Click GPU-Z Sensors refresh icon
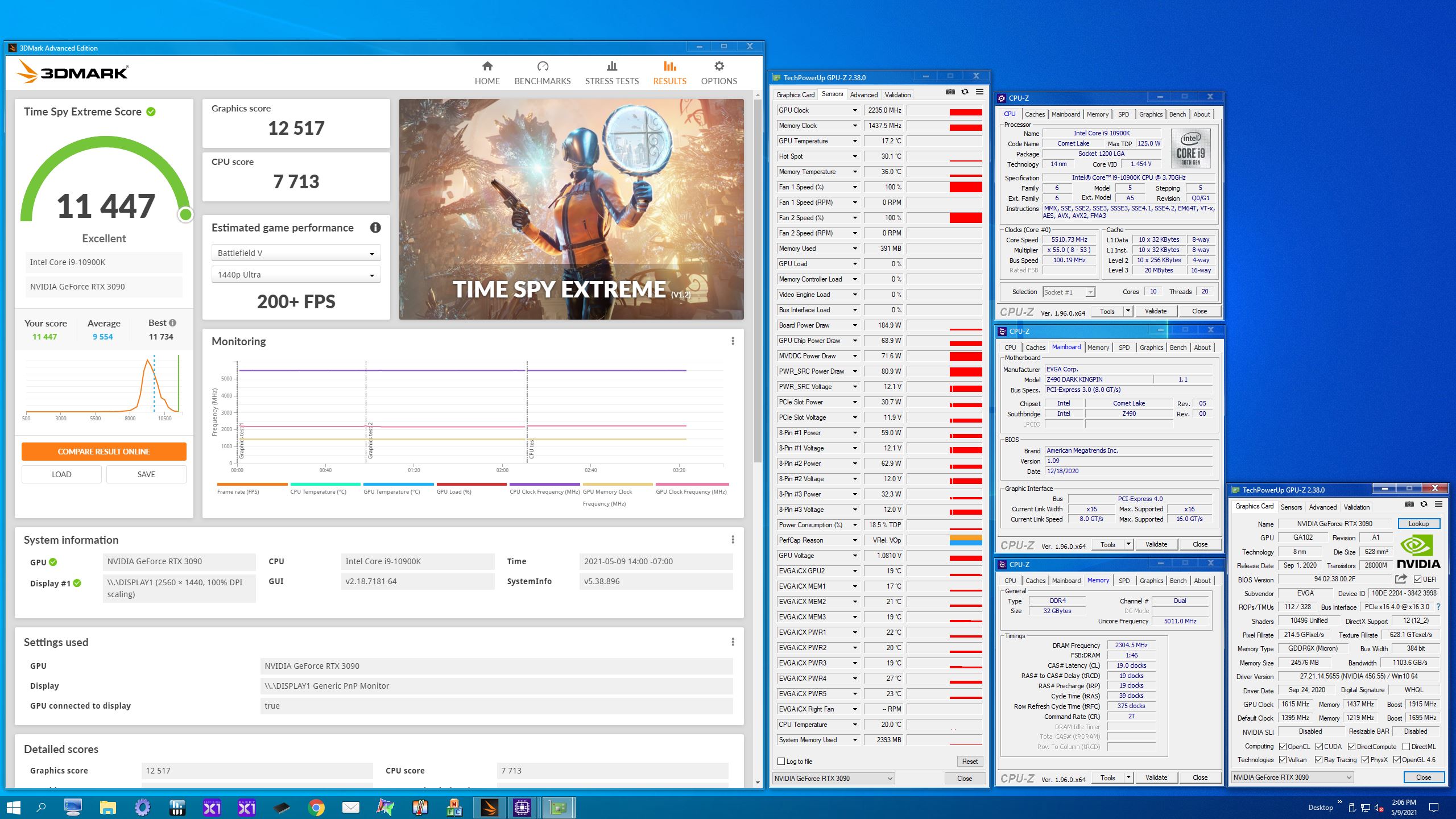Screen dimensions: 1456x819 (x=965, y=92)
